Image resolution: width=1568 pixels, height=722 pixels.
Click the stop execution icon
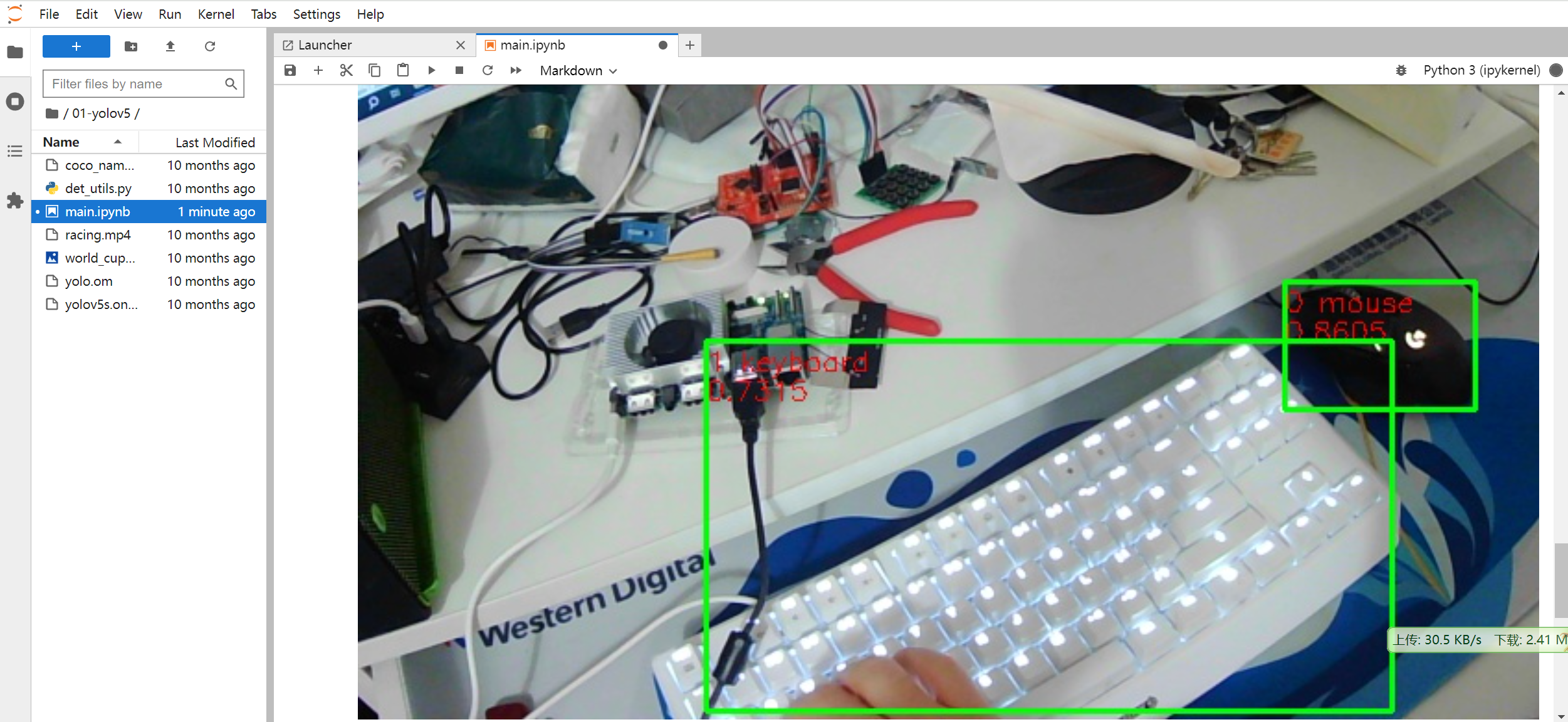pos(459,70)
